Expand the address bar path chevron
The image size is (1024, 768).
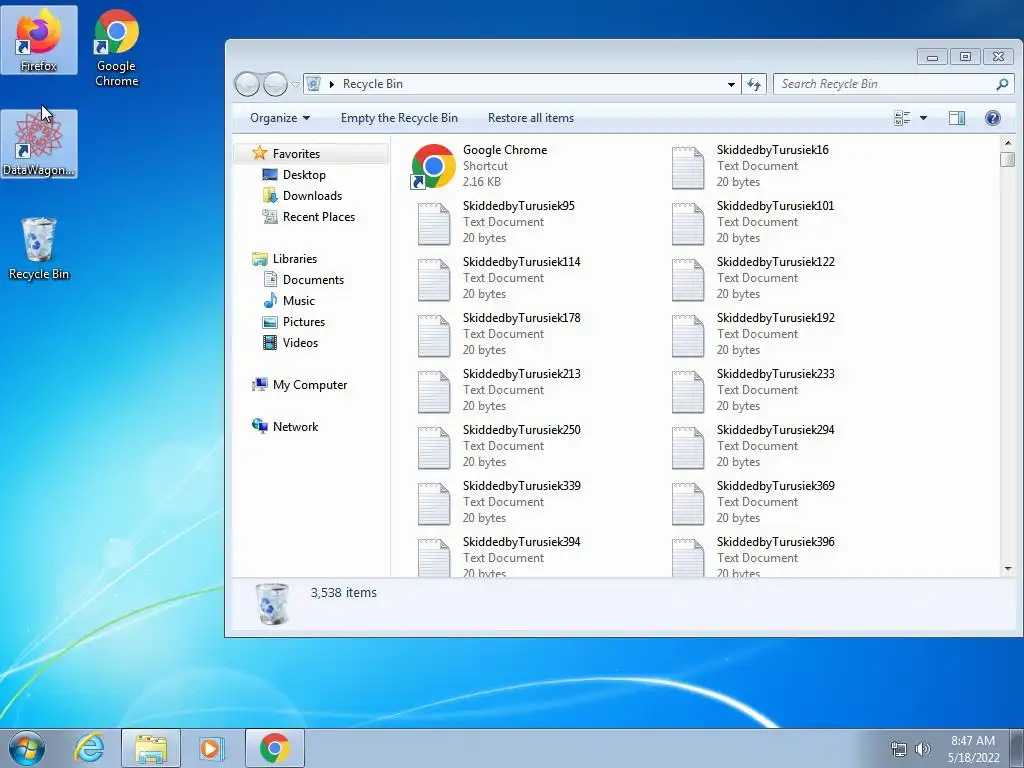(332, 84)
